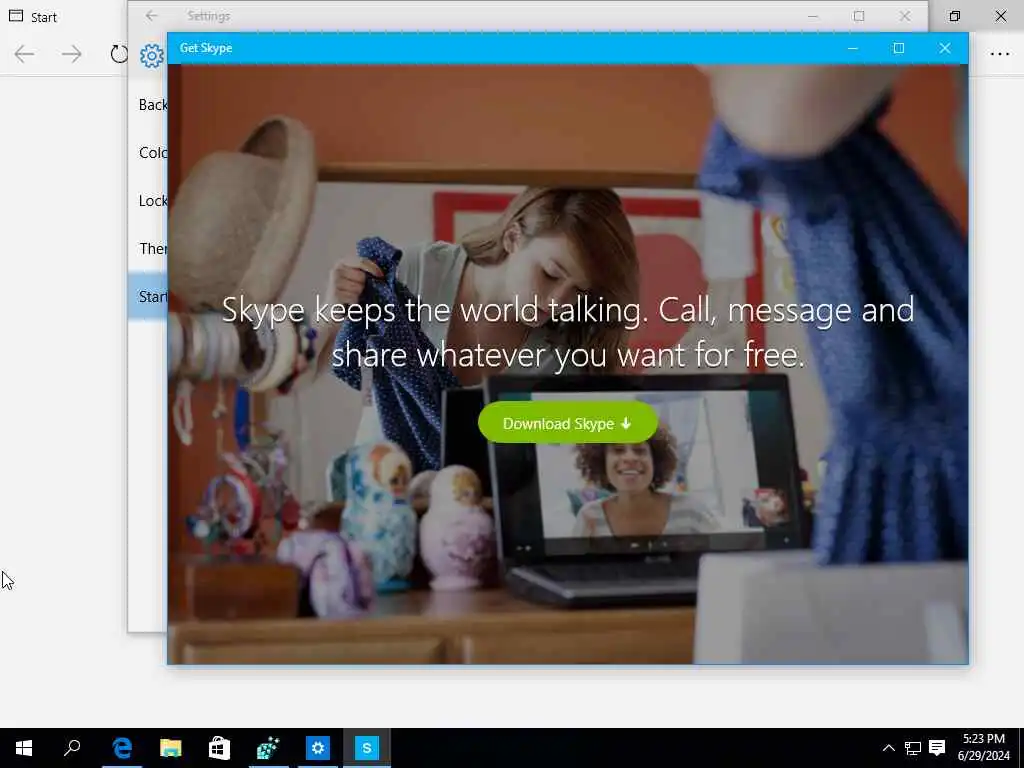The image size is (1024, 768).
Task: Click the browser back arrow
Action: click(24, 54)
